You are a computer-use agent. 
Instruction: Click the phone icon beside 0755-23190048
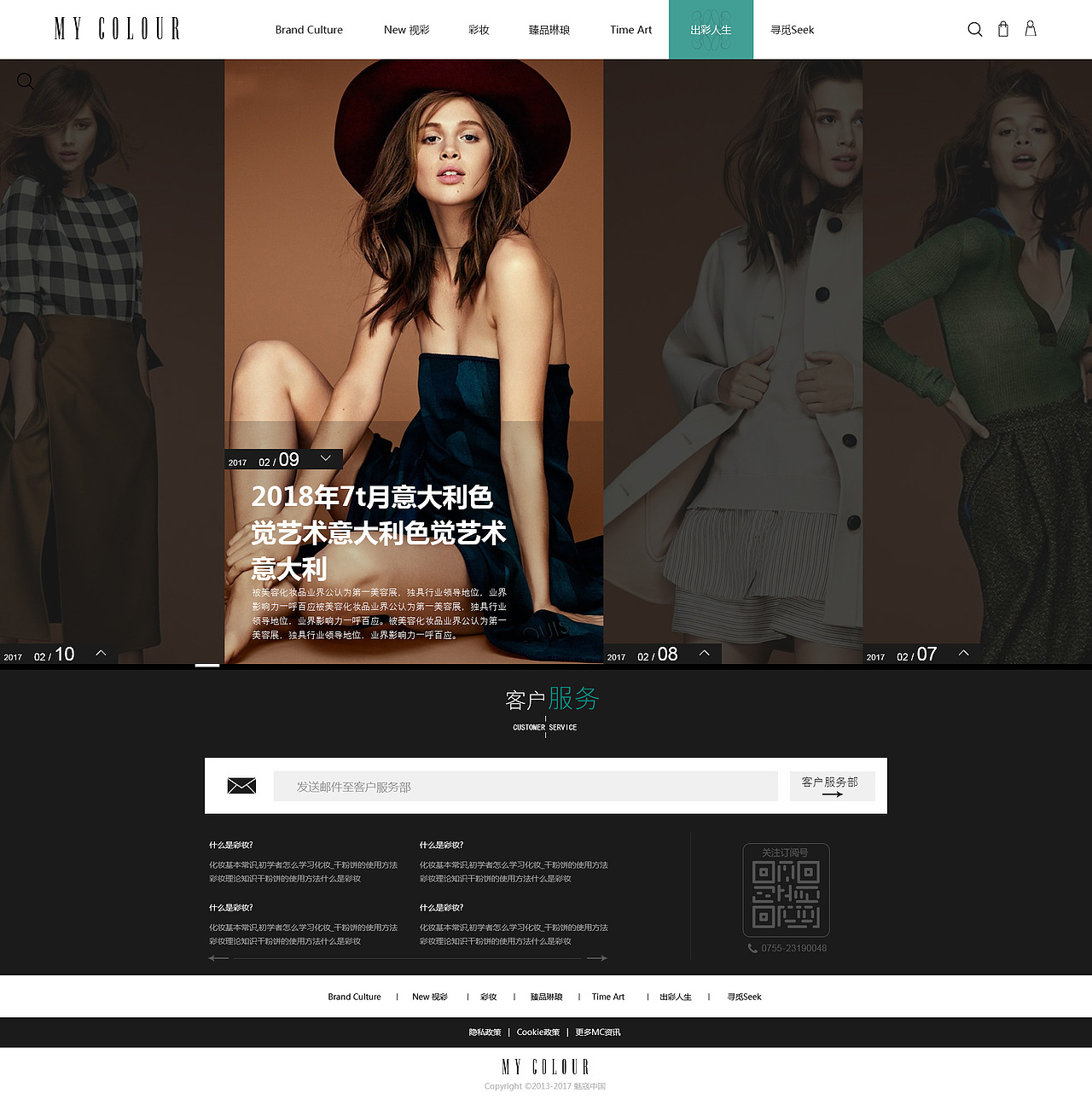click(752, 948)
